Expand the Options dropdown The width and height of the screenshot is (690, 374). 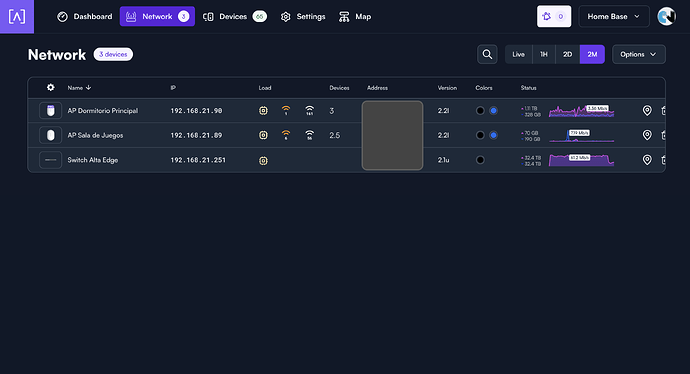pos(639,54)
